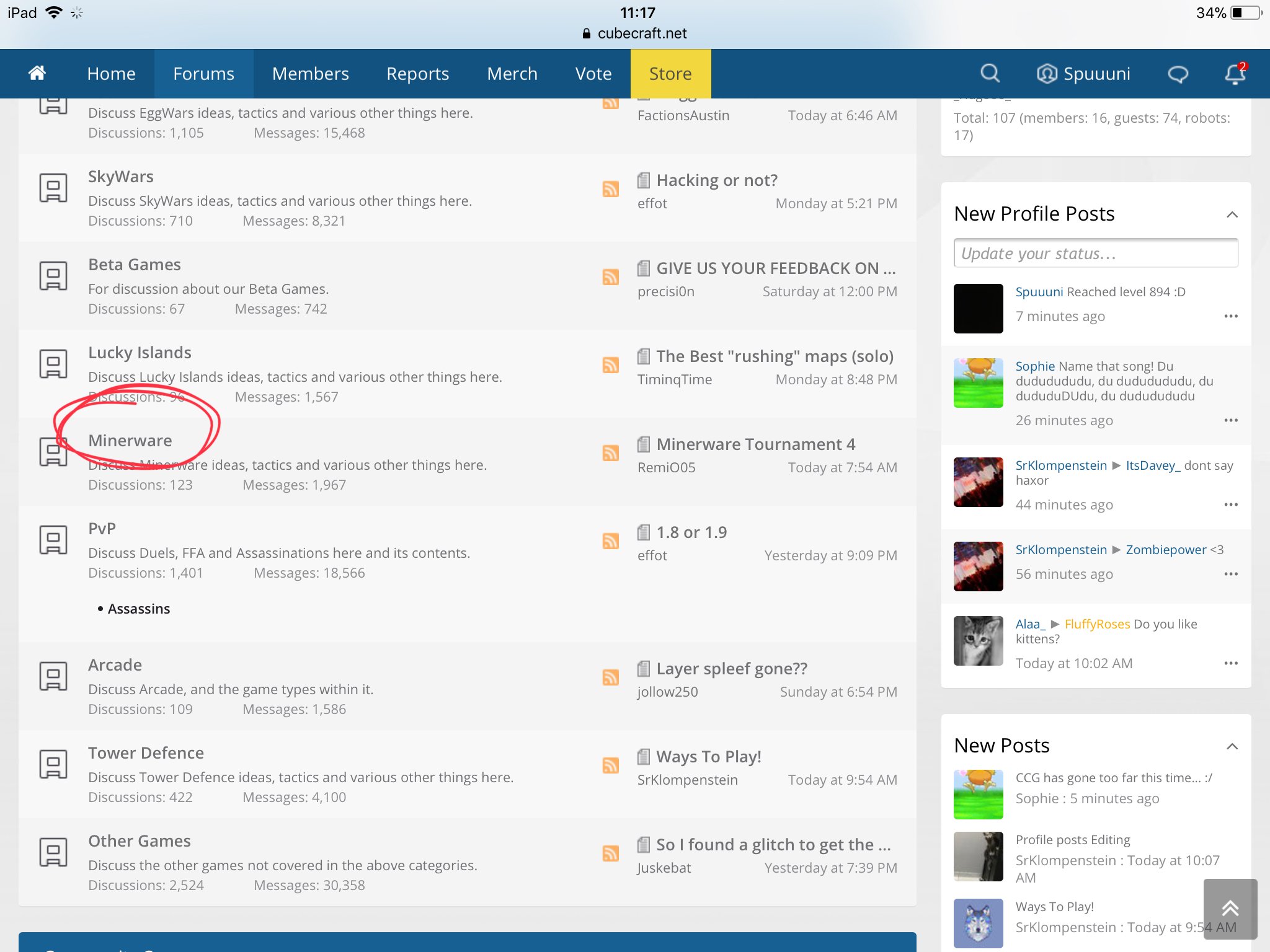Open the Assassins sub-forum link

pos(139,609)
